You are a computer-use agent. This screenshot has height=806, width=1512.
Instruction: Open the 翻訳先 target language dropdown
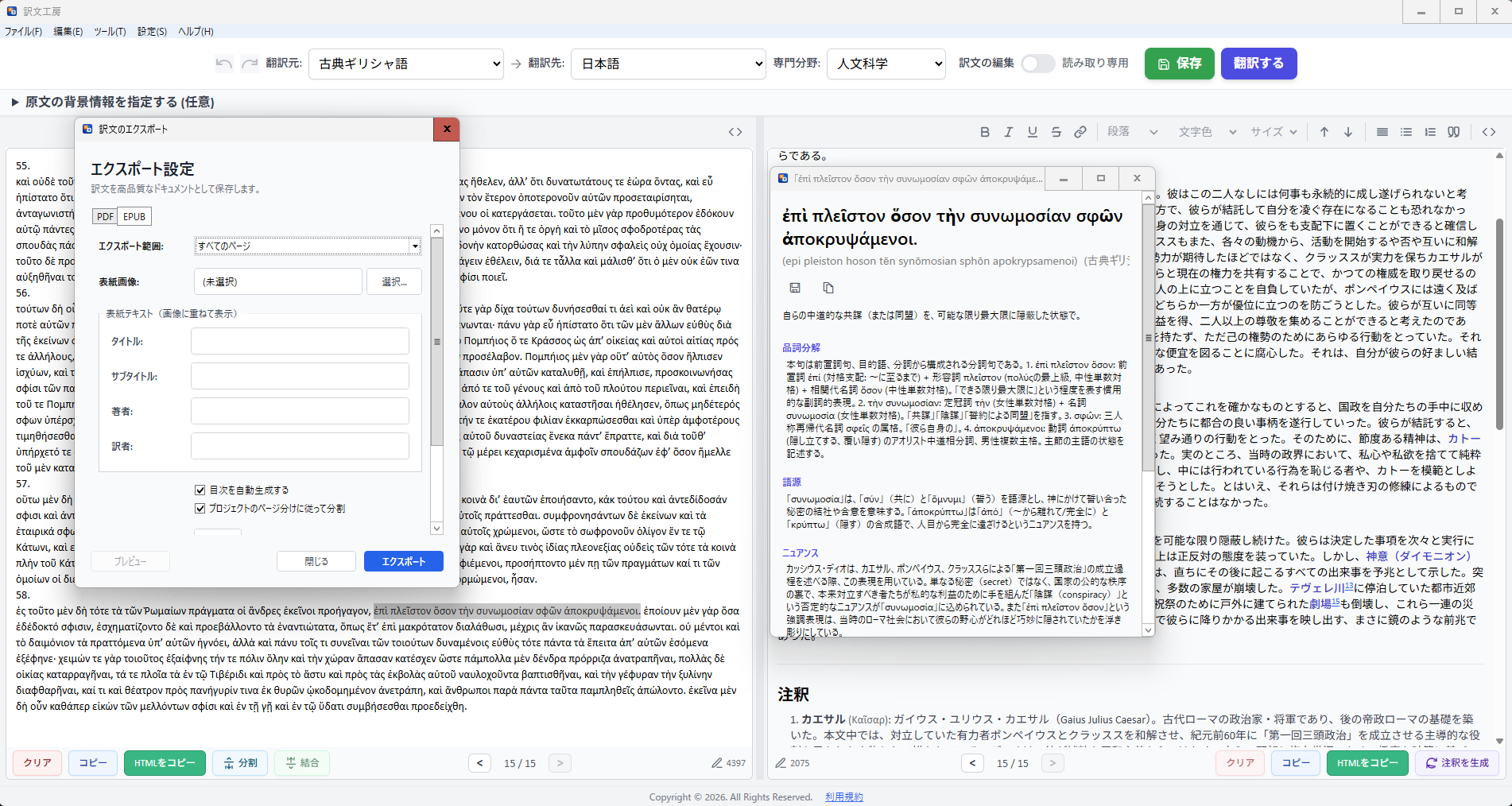(x=669, y=64)
